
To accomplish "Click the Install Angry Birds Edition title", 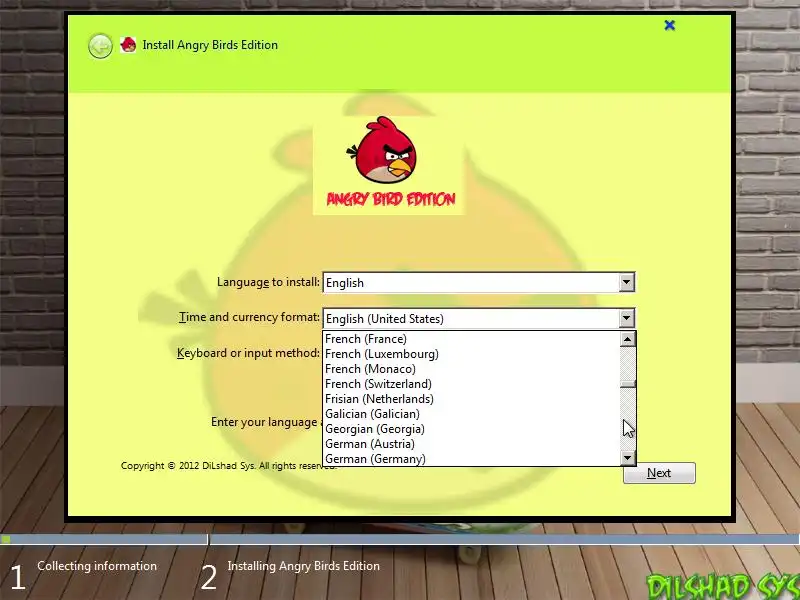I will click(x=210, y=45).
